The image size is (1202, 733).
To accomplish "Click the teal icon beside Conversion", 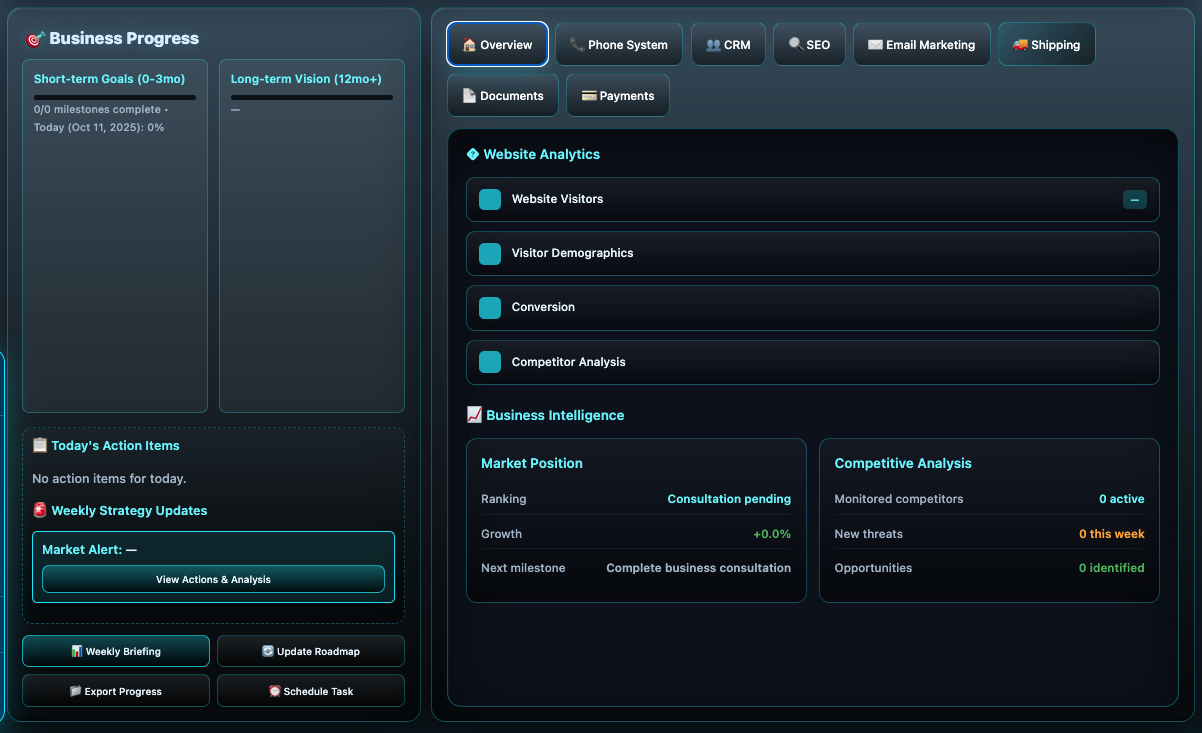I will pyautogui.click(x=490, y=308).
